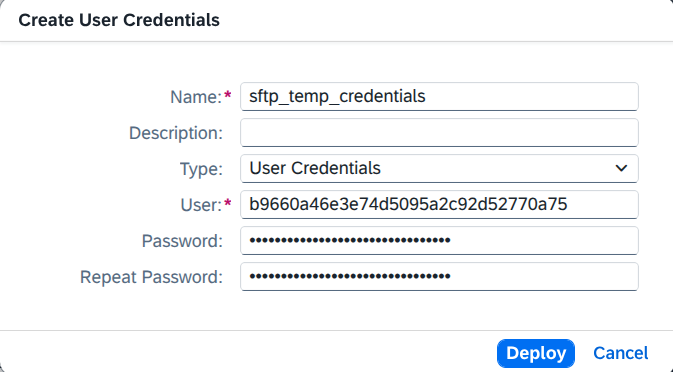Click the Repeat Password label text
This screenshot has width=673, height=372.
click(152, 277)
